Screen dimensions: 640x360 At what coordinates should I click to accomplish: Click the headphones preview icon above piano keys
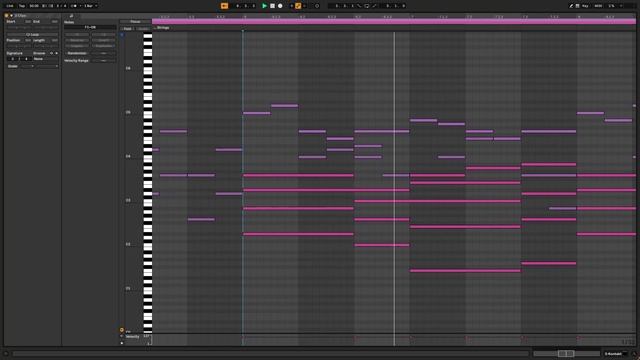point(122,35)
